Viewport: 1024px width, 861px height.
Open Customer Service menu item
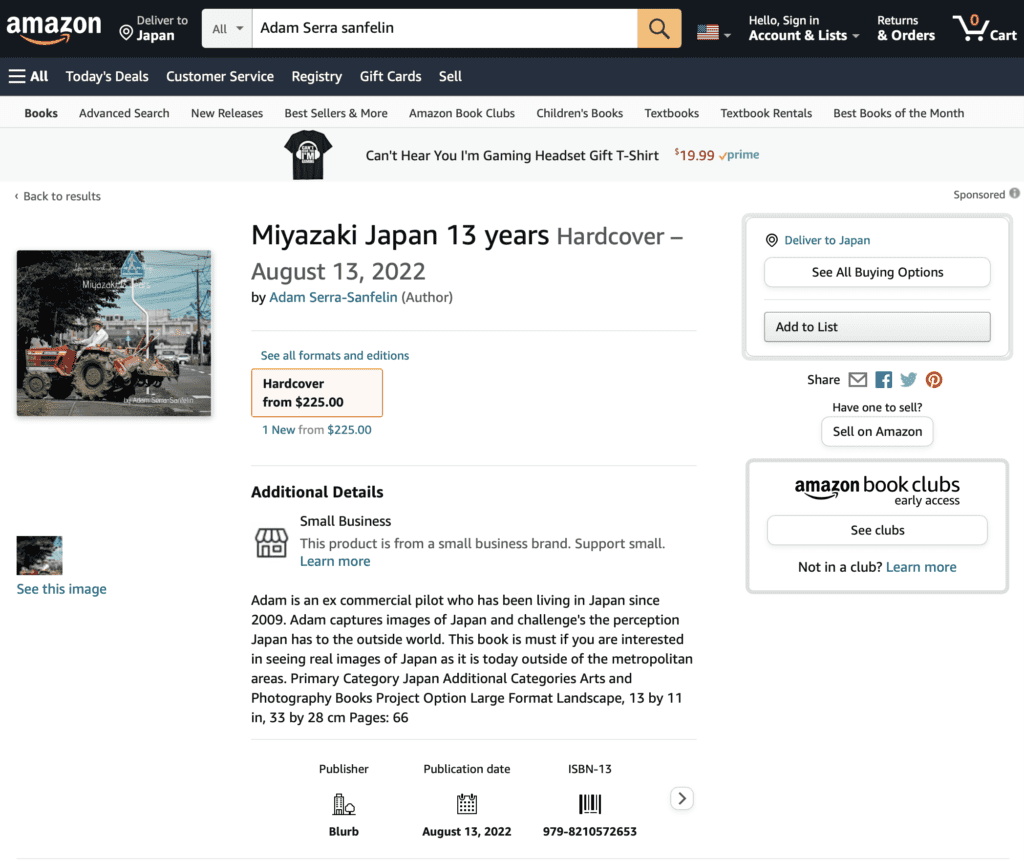point(219,76)
